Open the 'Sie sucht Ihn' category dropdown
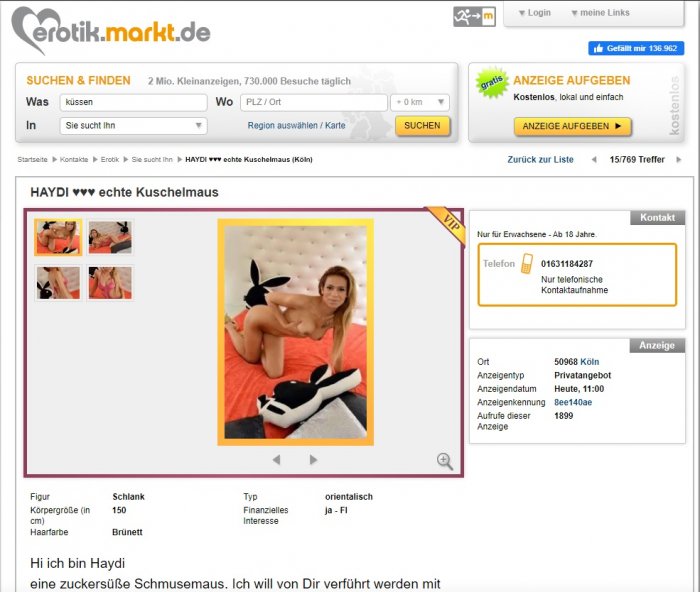This screenshot has width=700, height=592. 133,125
